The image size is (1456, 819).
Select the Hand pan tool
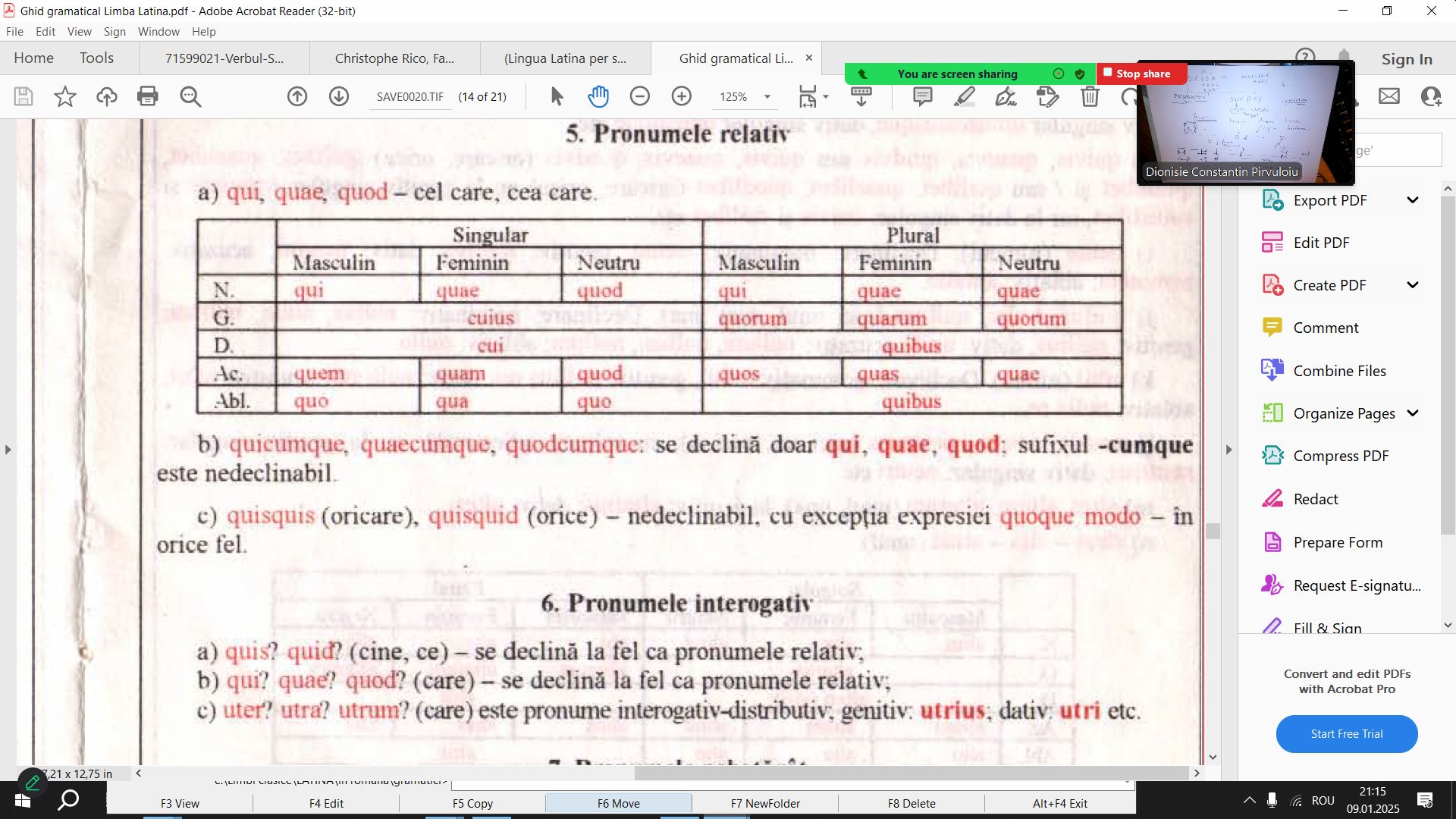(598, 96)
